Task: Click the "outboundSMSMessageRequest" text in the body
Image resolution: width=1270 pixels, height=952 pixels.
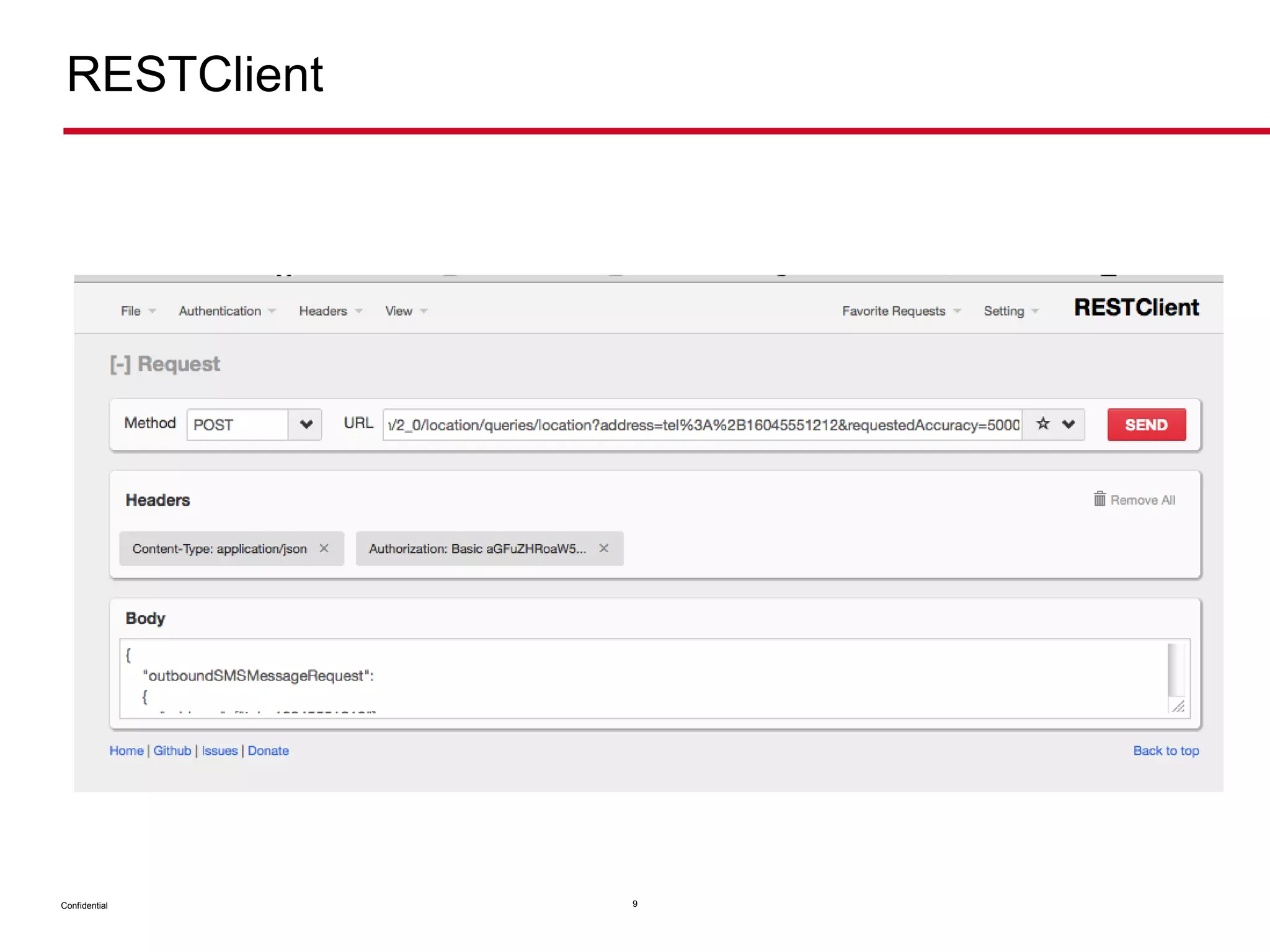Action: (258, 676)
